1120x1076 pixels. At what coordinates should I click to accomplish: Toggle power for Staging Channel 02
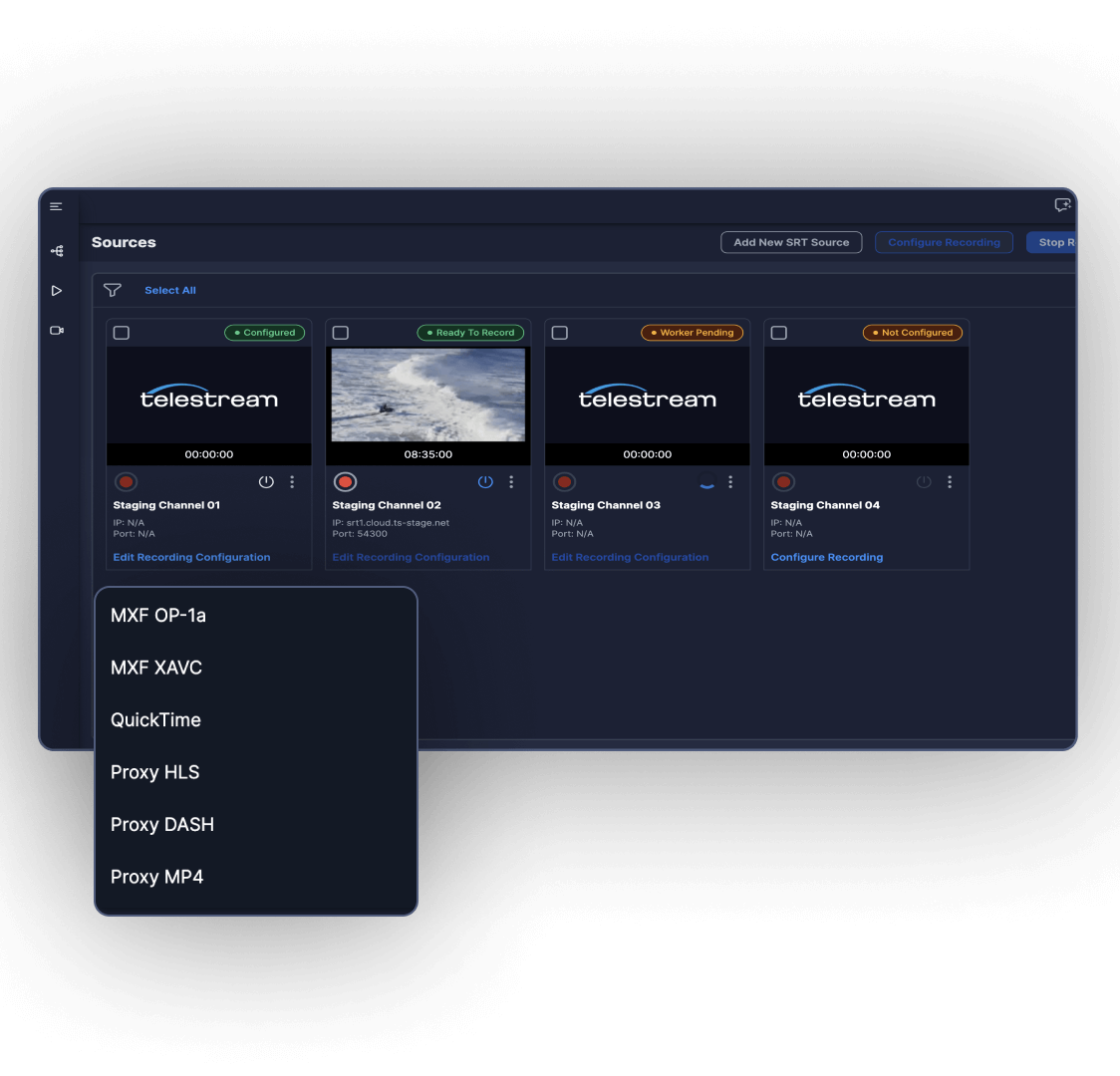485,482
